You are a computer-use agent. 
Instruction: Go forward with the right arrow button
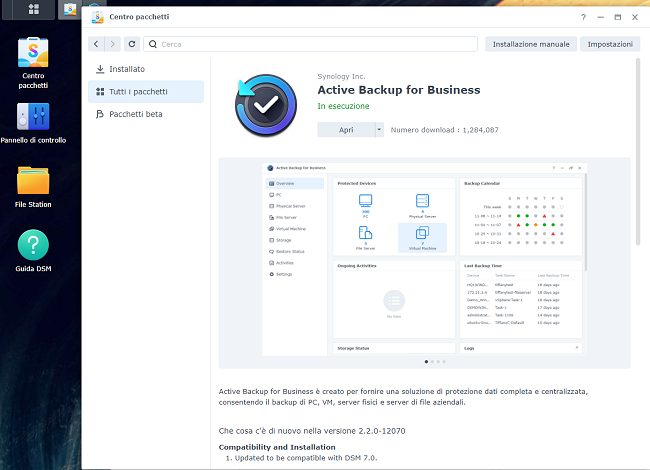[112, 44]
